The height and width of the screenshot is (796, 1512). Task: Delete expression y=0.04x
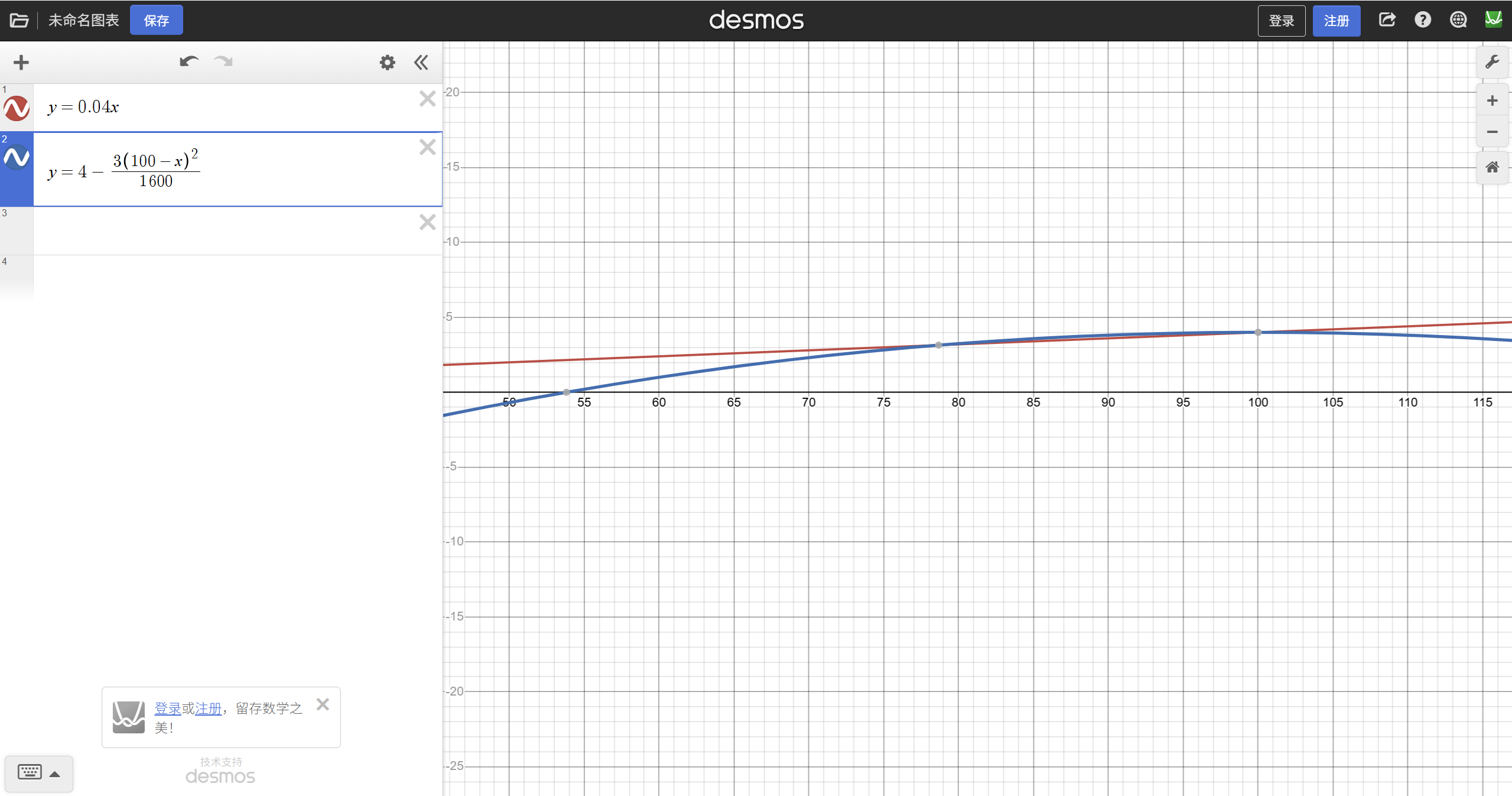coord(428,99)
